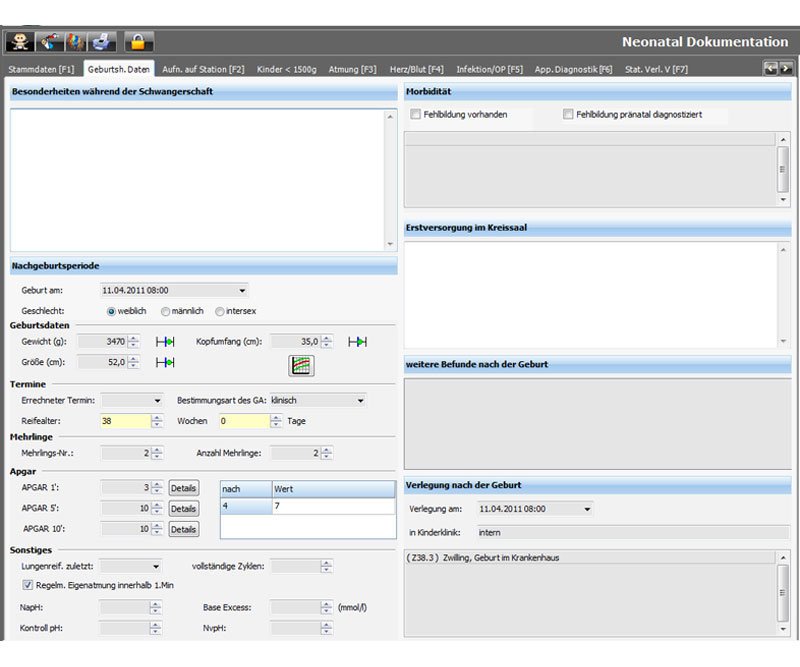Open the Lungenreif. zuletzt dropdown
Screen dimensions: 800x667
coord(156,566)
